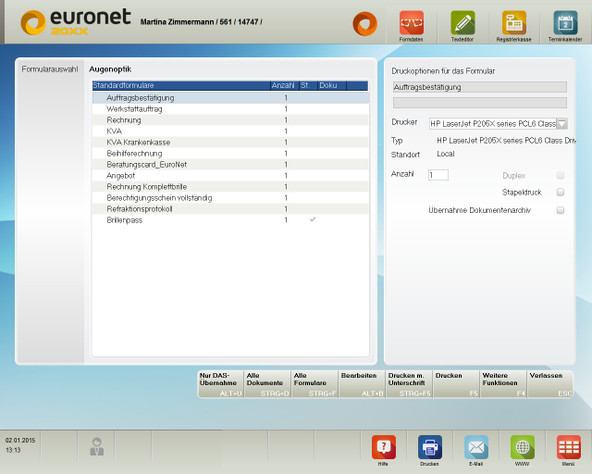
Task: Select the Brillenpass form row
Action: [x=230, y=220]
